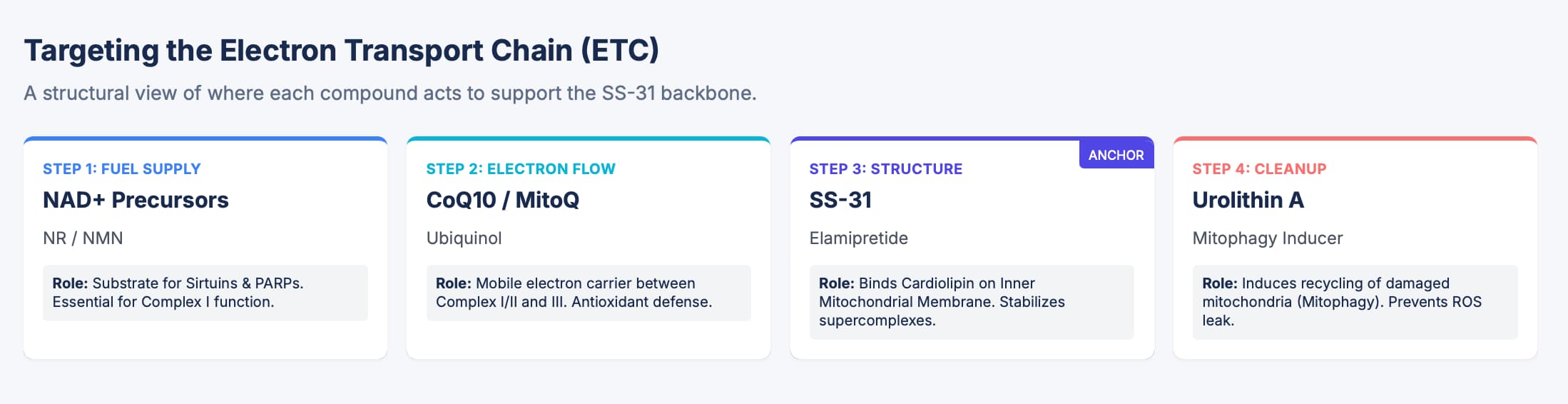This screenshot has width=1568, height=404.
Task: Select the NAD+ Precursors heading
Action: 136,200
